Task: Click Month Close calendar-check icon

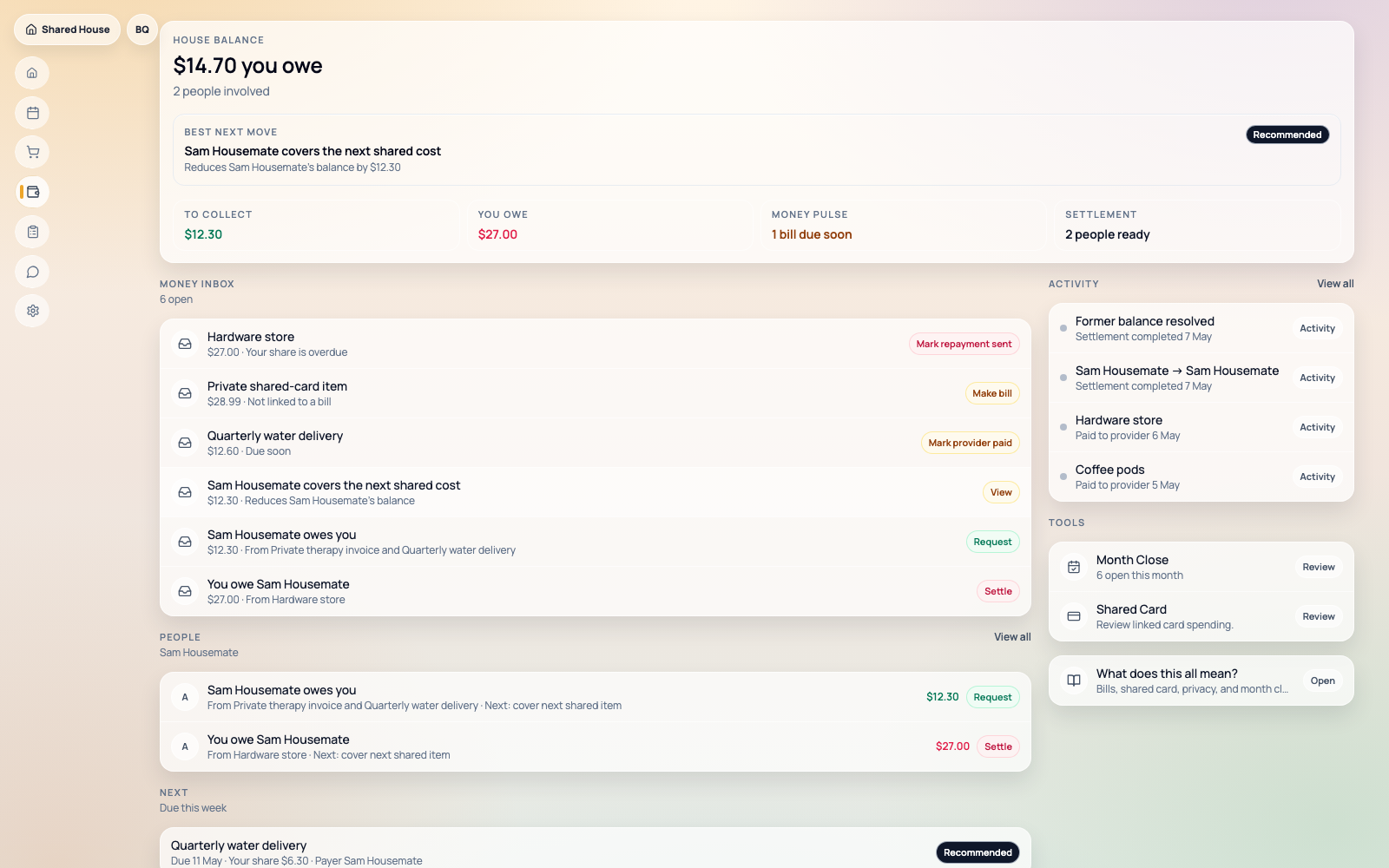Action: [x=1074, y=567]
